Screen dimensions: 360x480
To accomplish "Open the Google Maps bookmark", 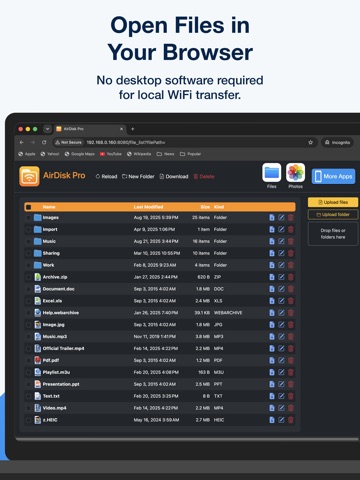I will click(x=80, y=154).
